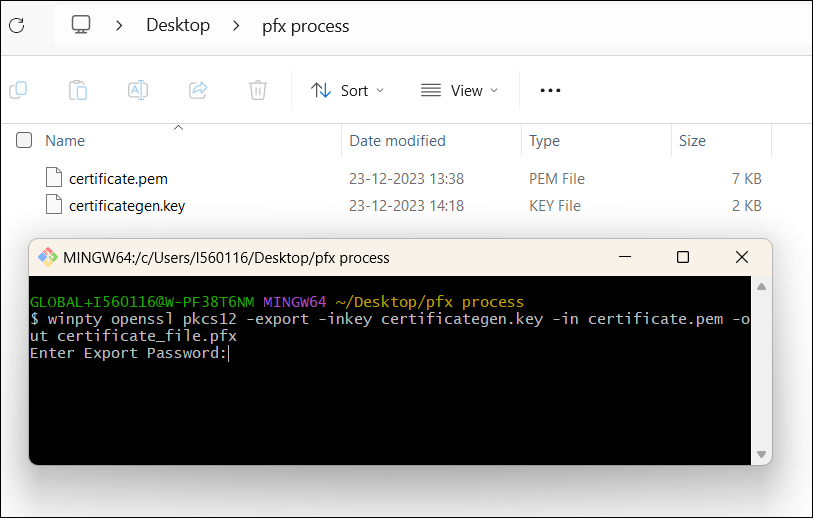Sort by the Size column header
Image resolution: width=813 pixels, height=518 pixels.
[x=692, y=141]
